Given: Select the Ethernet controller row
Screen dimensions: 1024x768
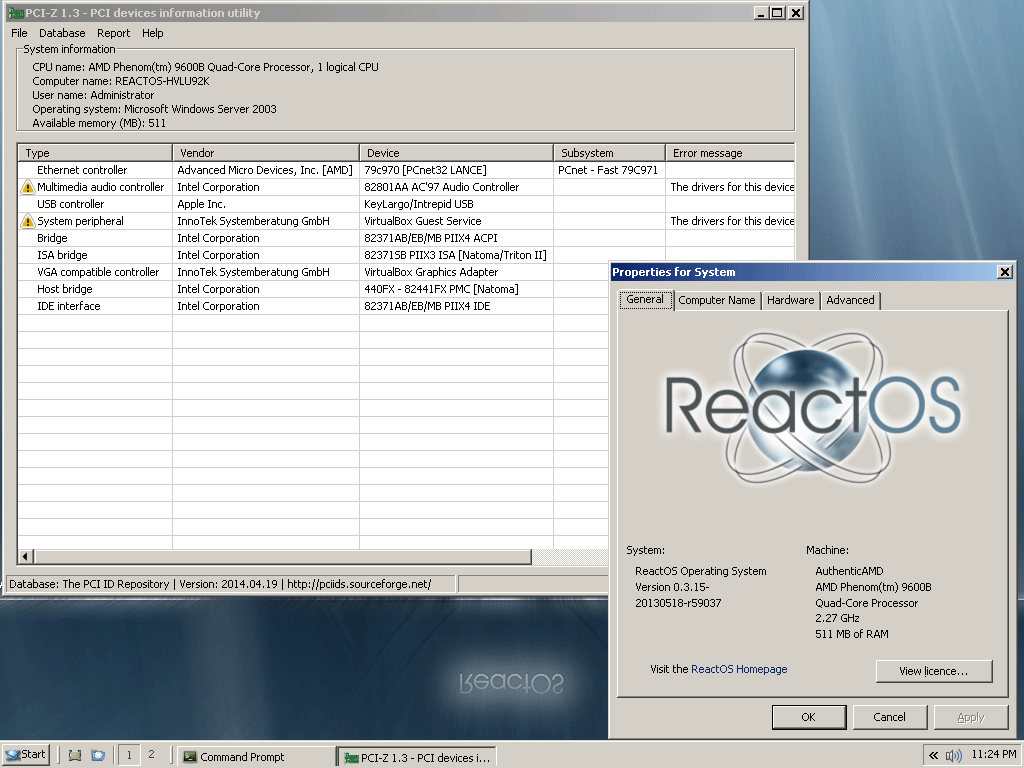Looking at the screenshot, I should 406,170.
